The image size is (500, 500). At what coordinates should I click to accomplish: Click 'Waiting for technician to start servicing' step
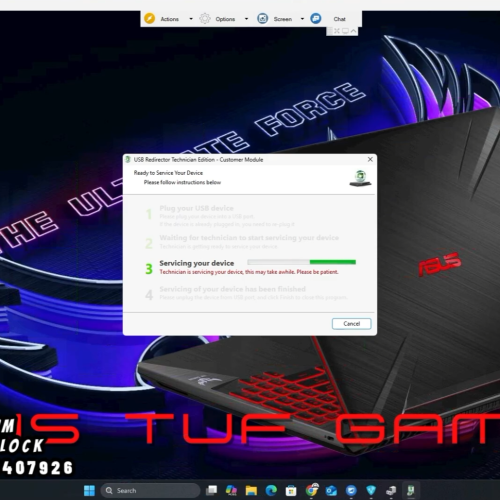coord(249,238)
